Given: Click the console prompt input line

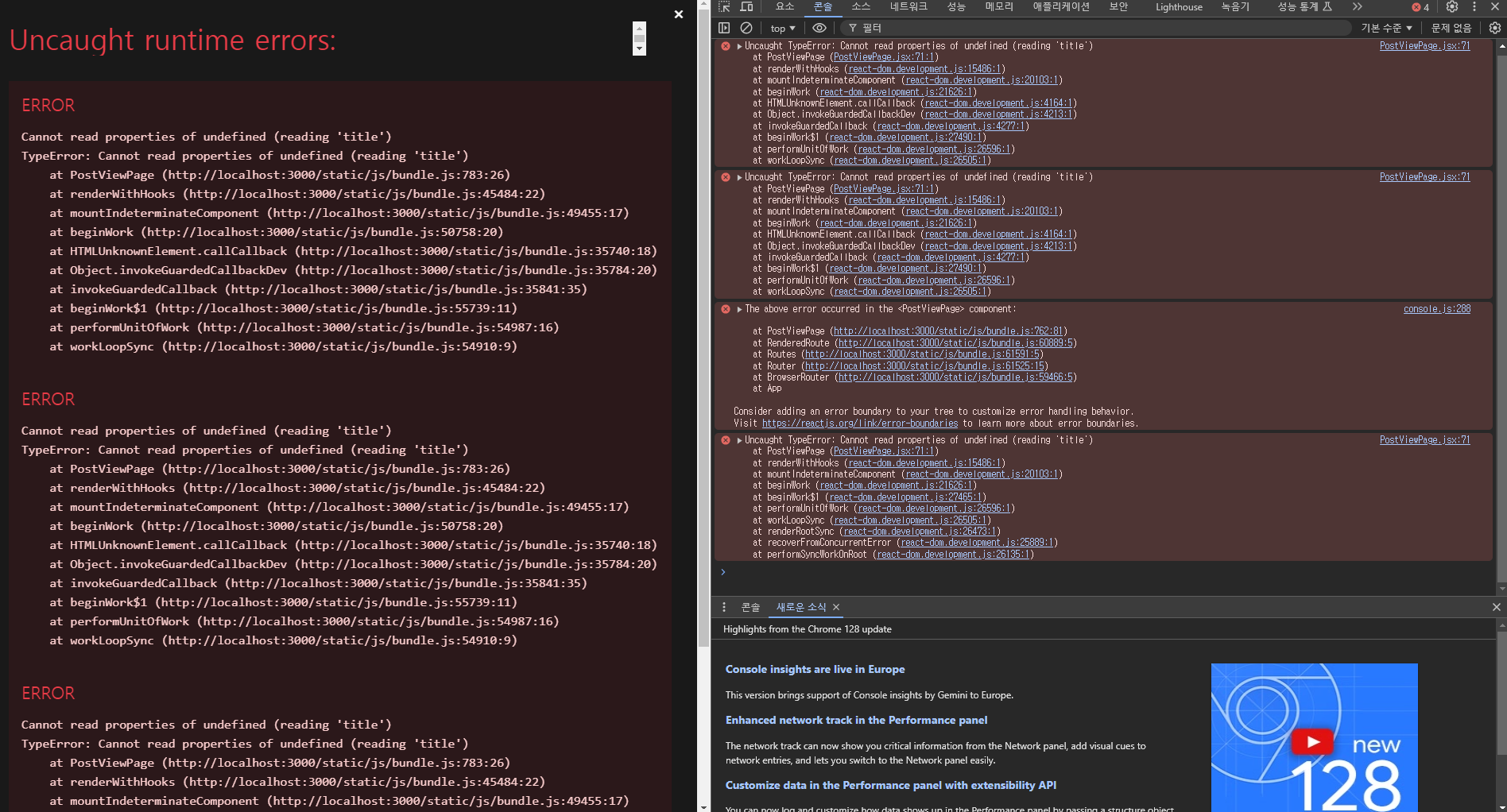Looking at the screenshot, I should point(1105,572).
